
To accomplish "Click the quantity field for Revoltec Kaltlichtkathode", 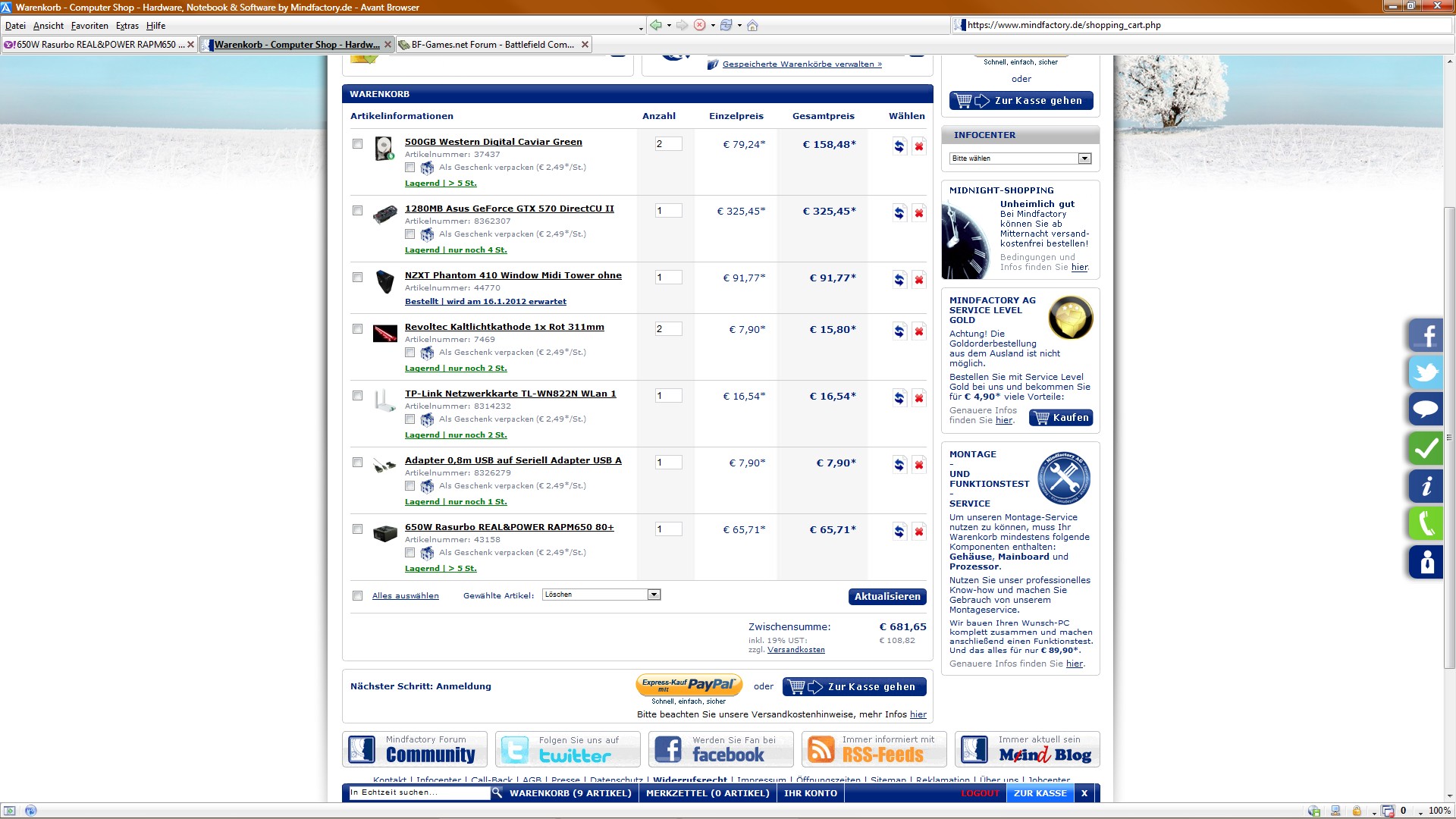I will (x=668, y=329).
